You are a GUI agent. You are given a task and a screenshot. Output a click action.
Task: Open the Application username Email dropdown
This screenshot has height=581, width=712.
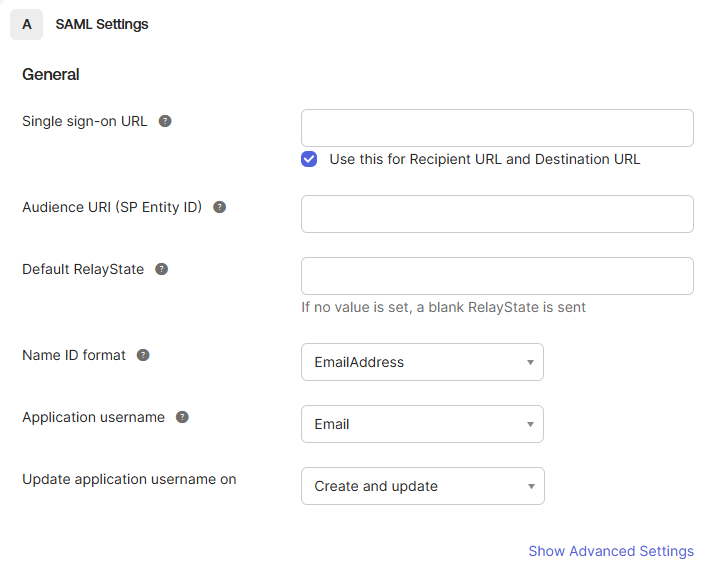(422, 424)
